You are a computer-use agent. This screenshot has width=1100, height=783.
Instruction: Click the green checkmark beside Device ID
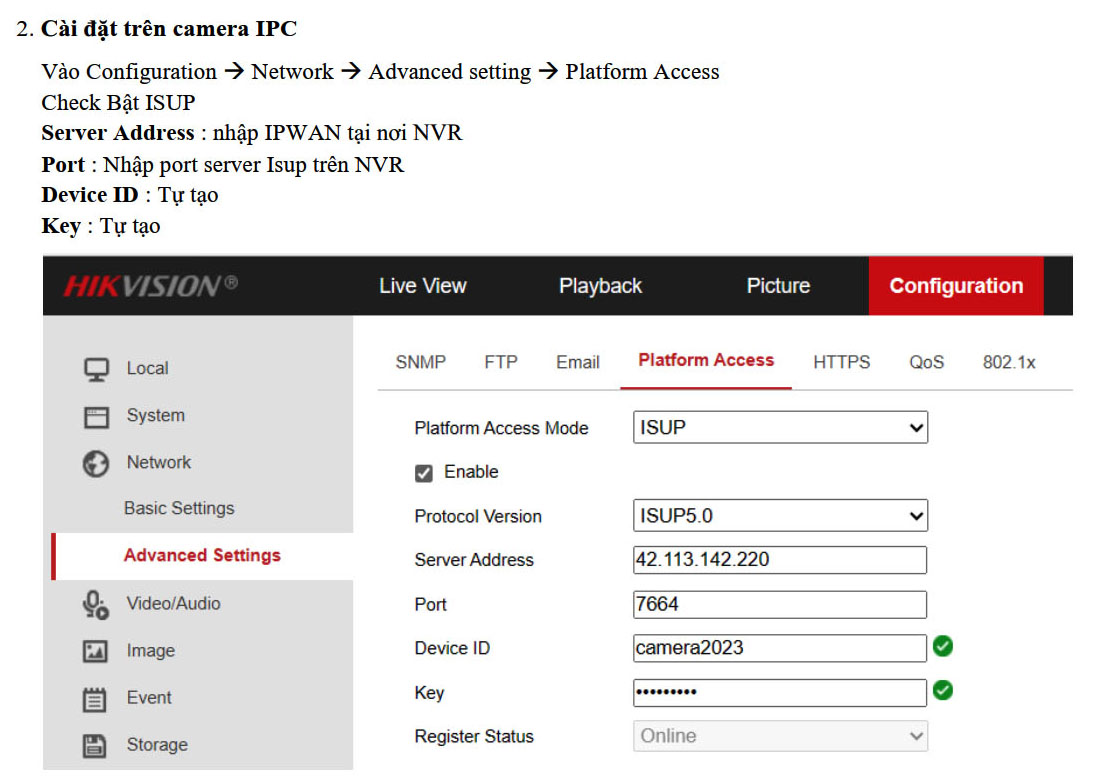tap(942, 647)
